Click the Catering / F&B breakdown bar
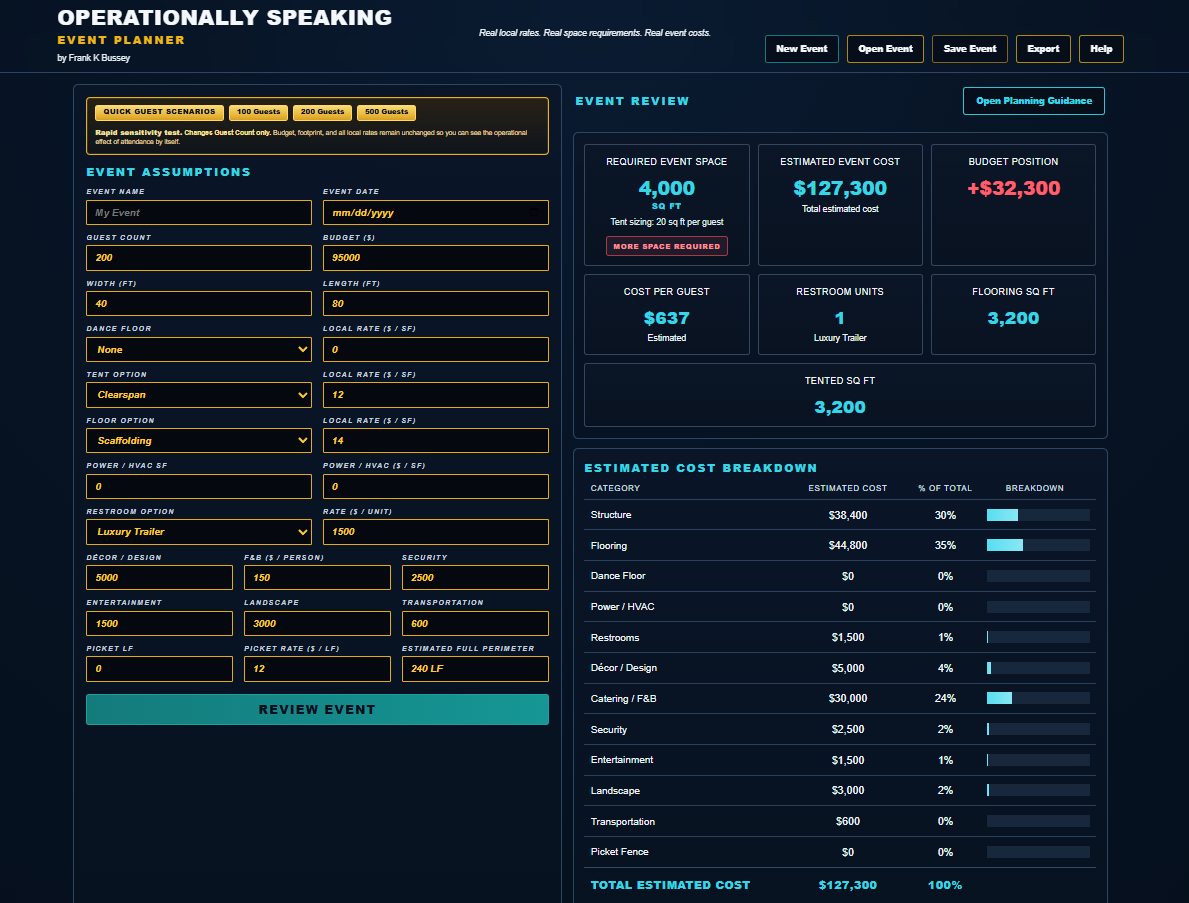 pos(1038,698)
